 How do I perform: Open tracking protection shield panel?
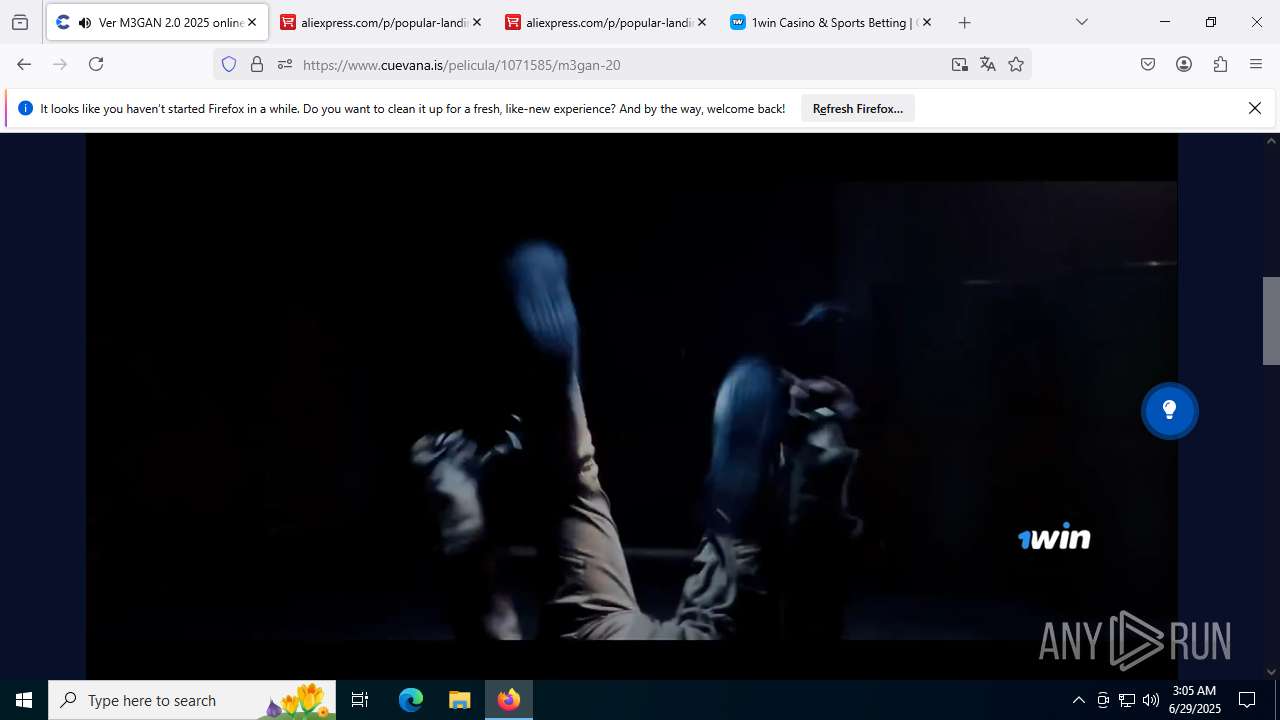tap(229, 64)
